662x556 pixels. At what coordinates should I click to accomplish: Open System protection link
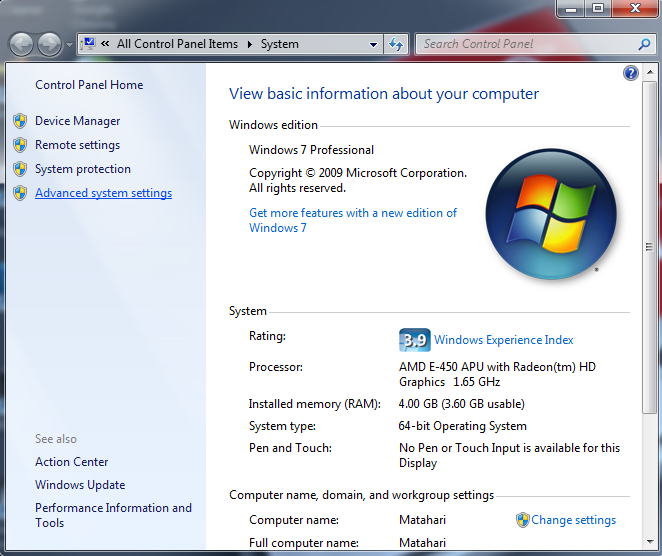(x=83, y=169)
